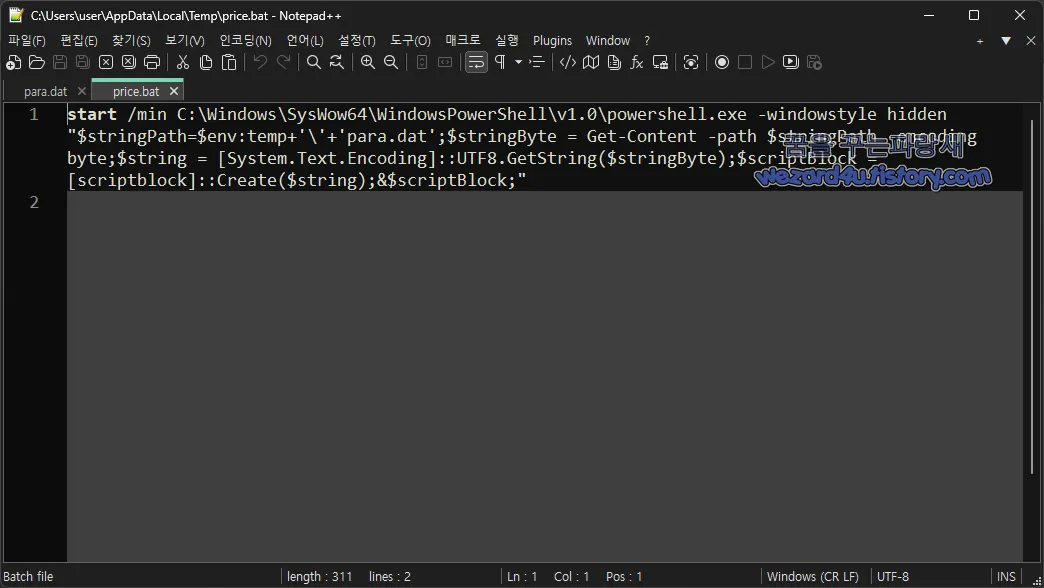Undo last action with toolbar icon
1044x588 pixels.
[x=260, y=63]
